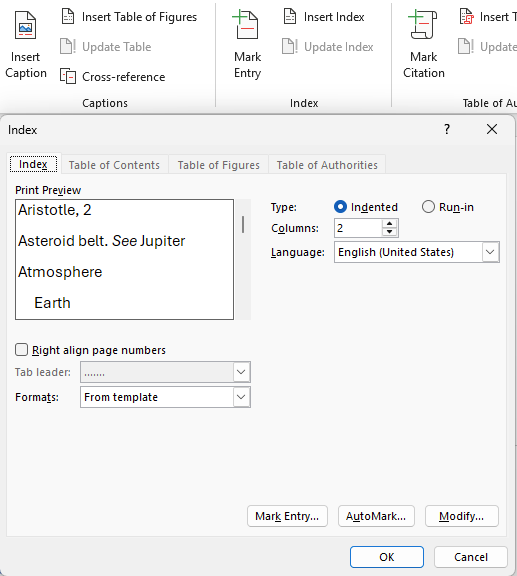This screenshot has width=517, height=576.
Task: Click the Update Table of Authorities icon
Action: [x=466, y=47]
